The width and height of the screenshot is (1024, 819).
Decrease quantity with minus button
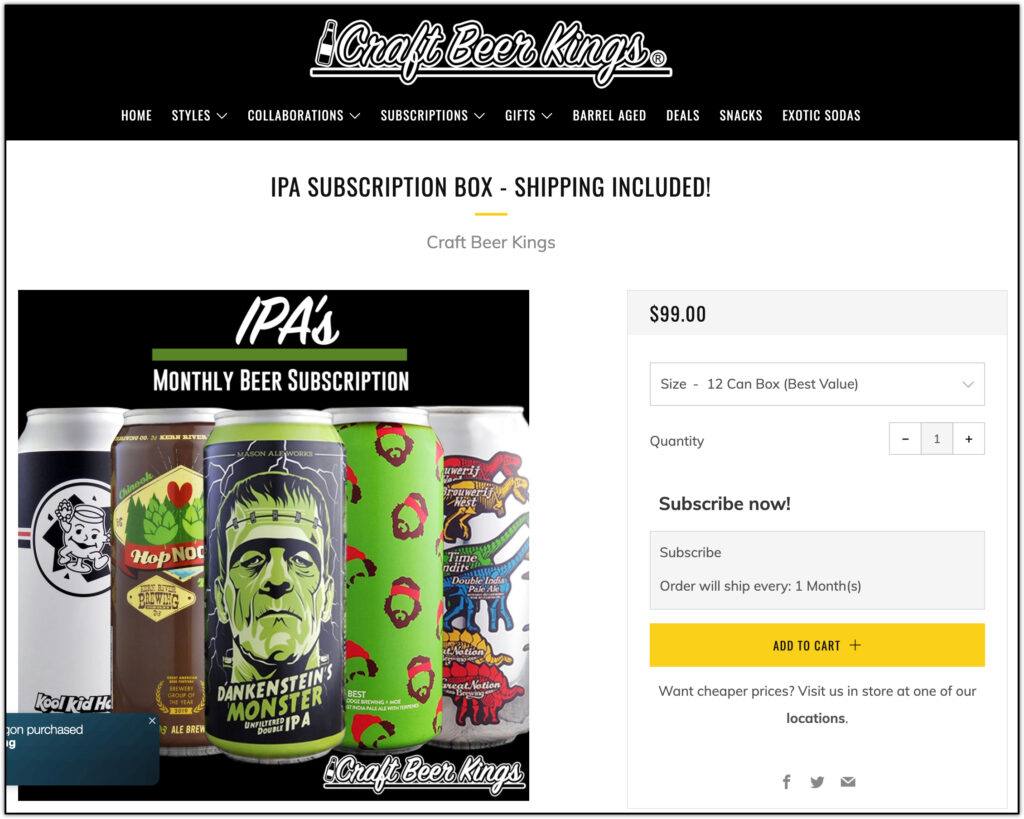click(x=905, y=439)
